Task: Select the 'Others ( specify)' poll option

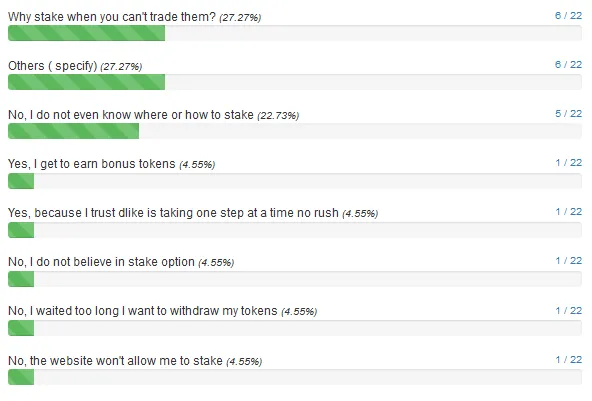Action: [52, 66]
